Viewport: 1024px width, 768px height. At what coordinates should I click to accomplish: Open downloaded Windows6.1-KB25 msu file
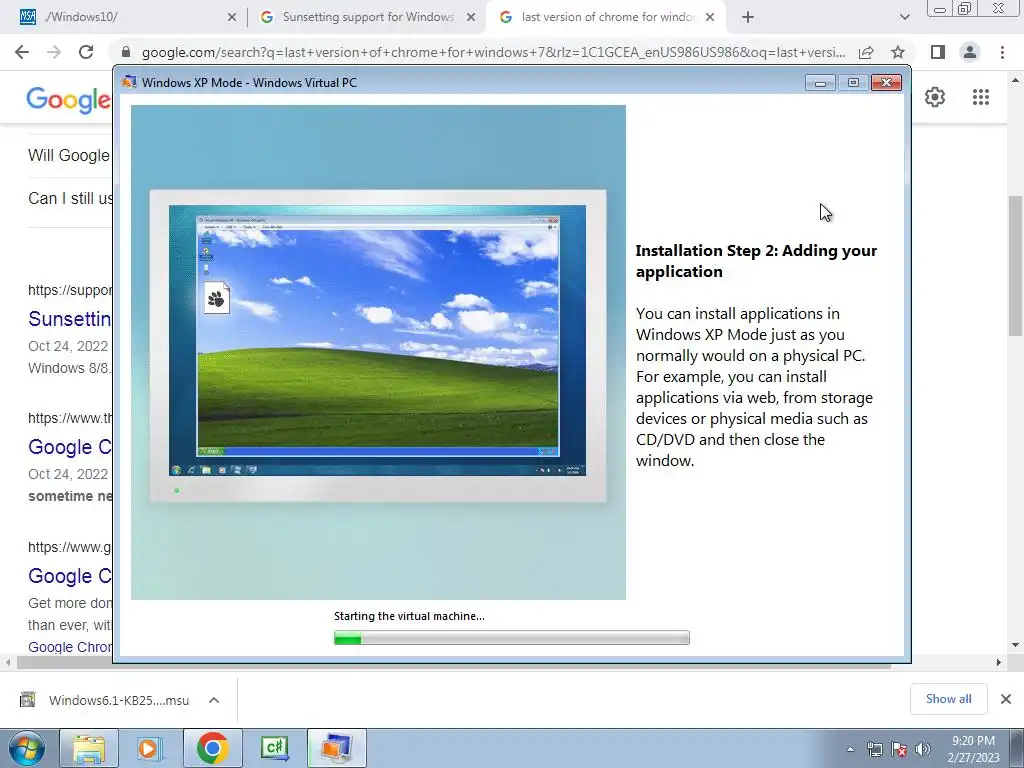pyautogui.click(x=104, y=700)
